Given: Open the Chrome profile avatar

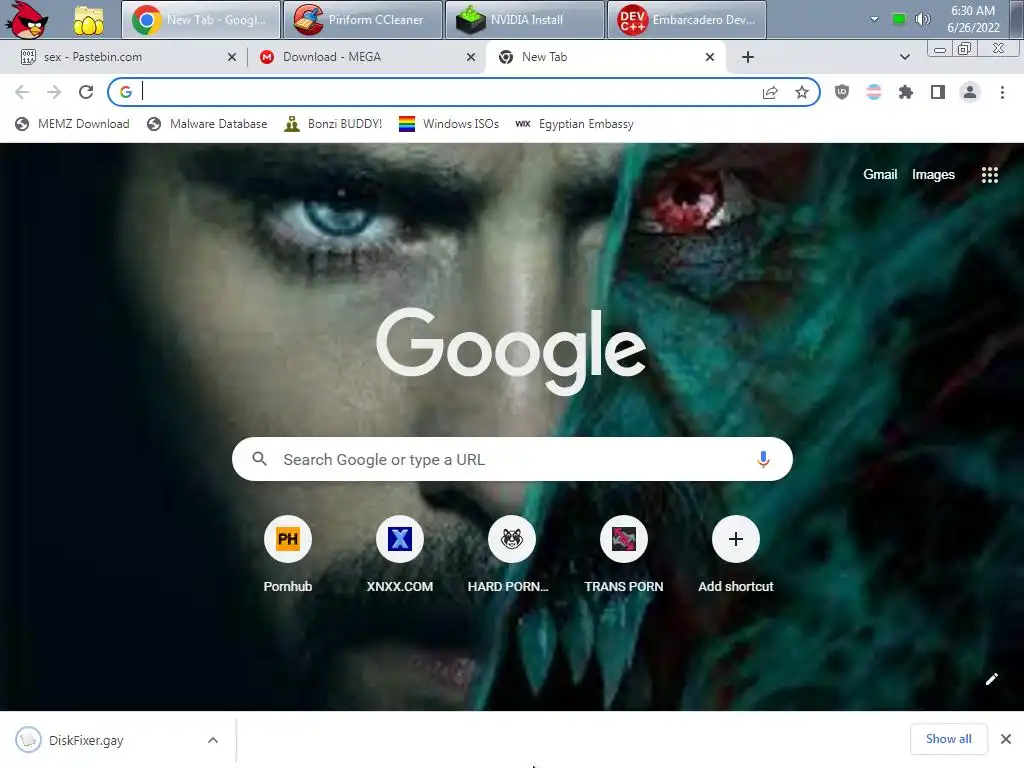Looking at the screenshot, I should coord(970,93).
